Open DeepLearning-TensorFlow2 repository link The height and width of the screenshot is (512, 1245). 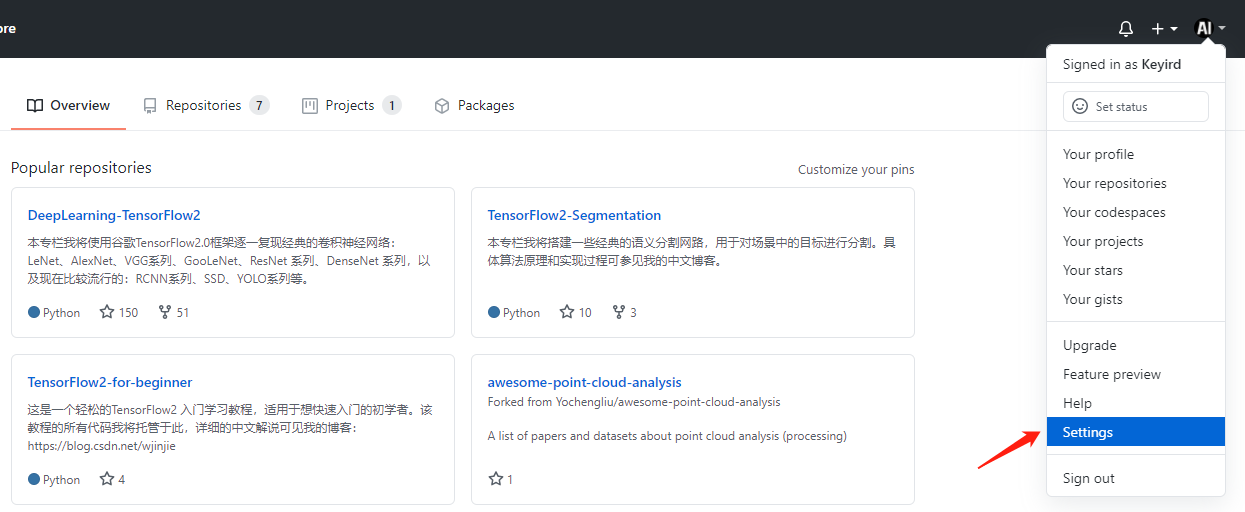tap(114, 215)
